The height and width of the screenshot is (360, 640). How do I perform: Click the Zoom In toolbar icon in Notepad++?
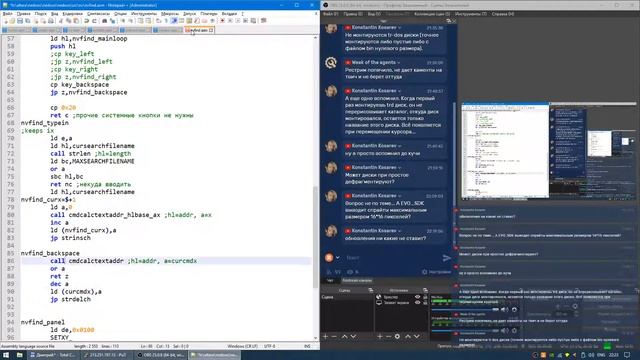123,20
